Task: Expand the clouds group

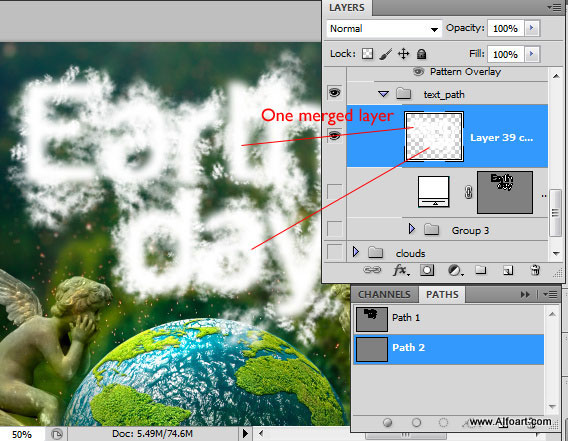Action: pyautogui.click(x=356, y=252)
